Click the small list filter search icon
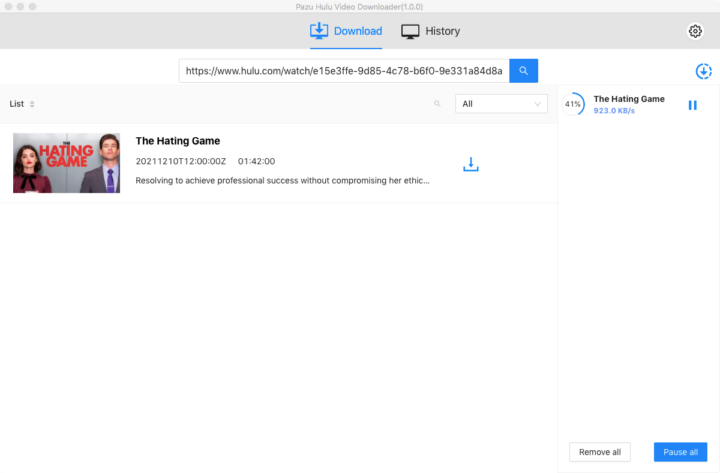The image size is (720, 473). 437,104
